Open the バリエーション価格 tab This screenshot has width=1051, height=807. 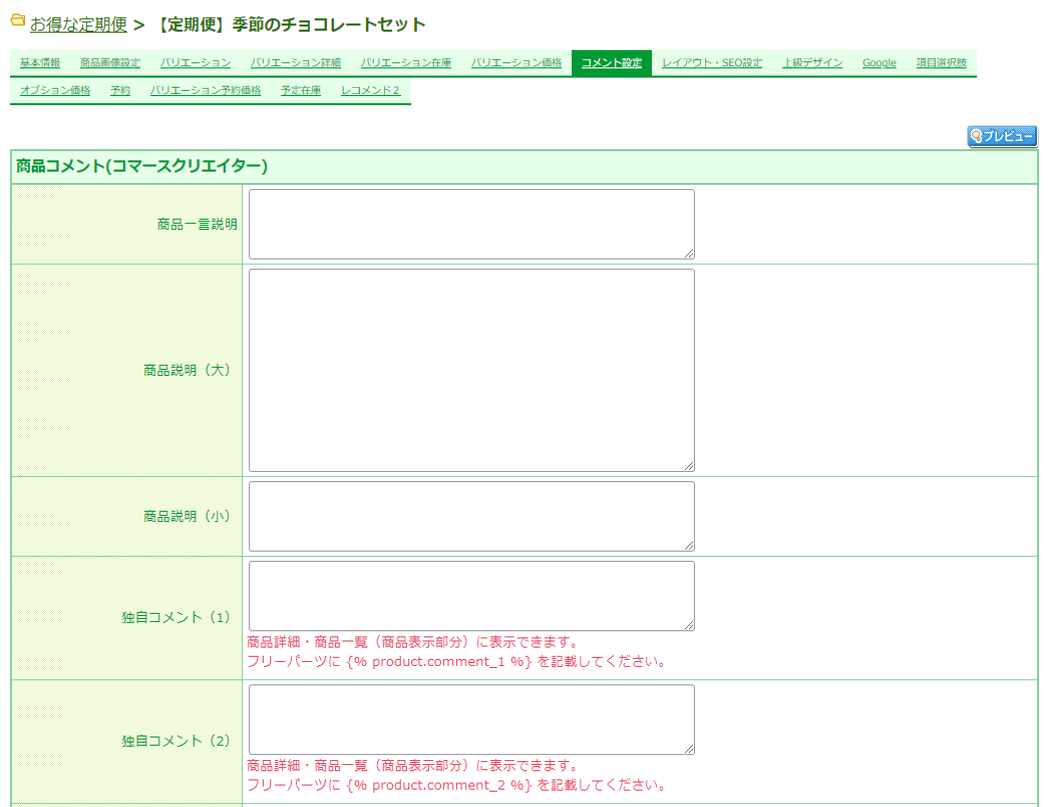pyautogui.click(x=516, y=63)
